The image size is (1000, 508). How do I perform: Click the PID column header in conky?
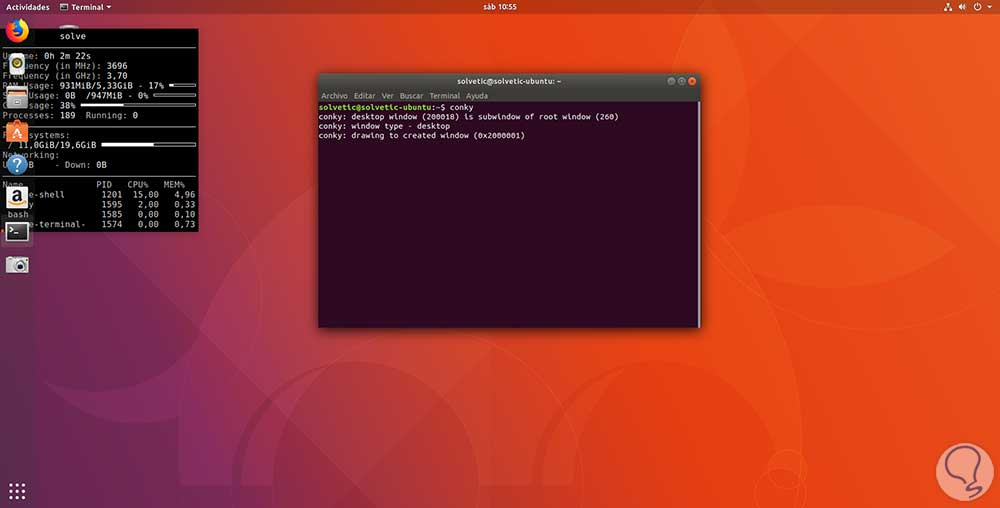[104, 185]
